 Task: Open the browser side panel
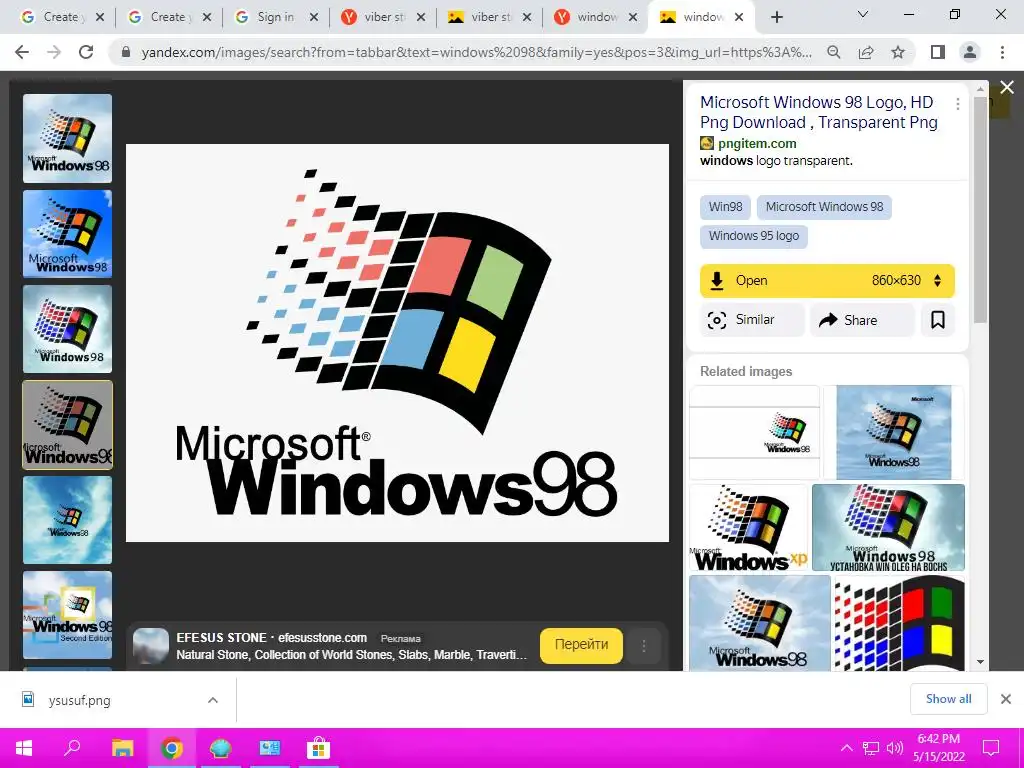click(x=938, y=52)
